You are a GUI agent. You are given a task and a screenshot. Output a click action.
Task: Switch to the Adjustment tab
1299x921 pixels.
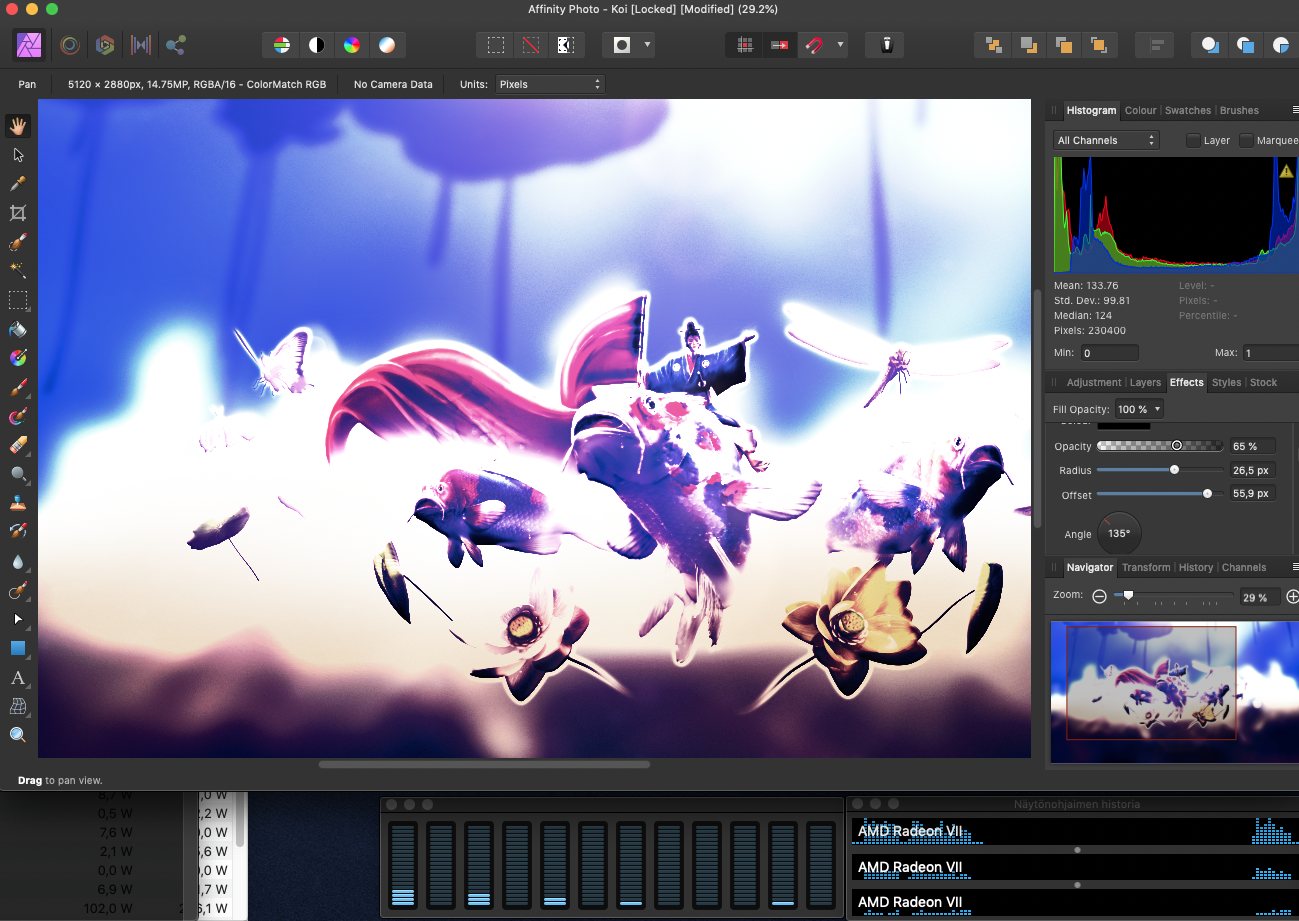[1094, 382]
